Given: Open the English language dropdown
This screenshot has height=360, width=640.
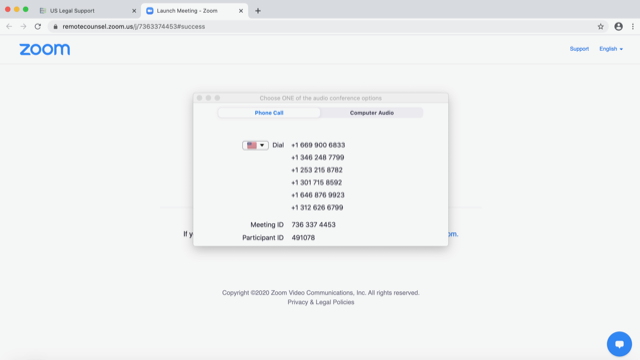Looking at the screenshot, I should (611, 49).
